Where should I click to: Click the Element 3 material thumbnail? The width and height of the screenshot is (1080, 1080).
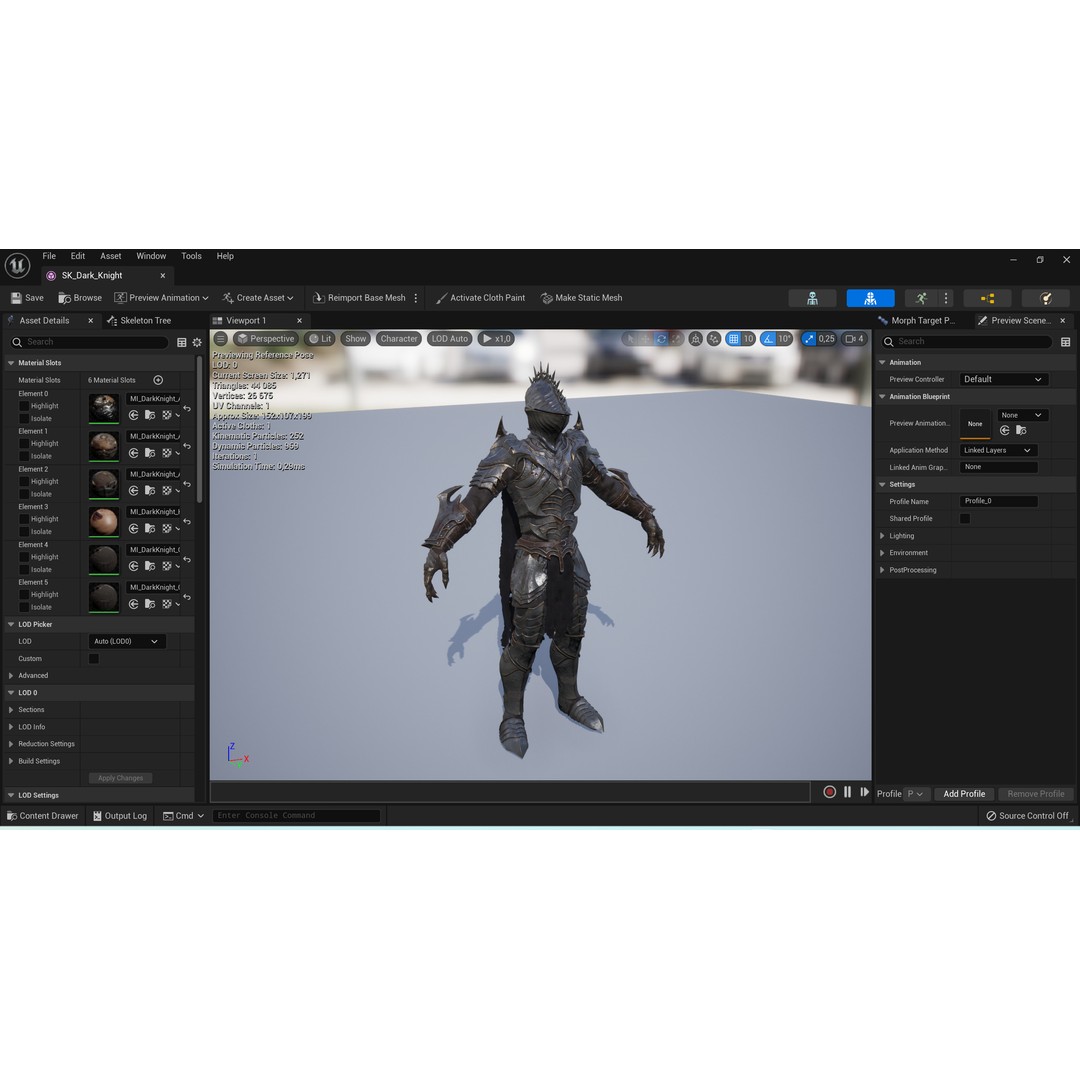[104, 522]
